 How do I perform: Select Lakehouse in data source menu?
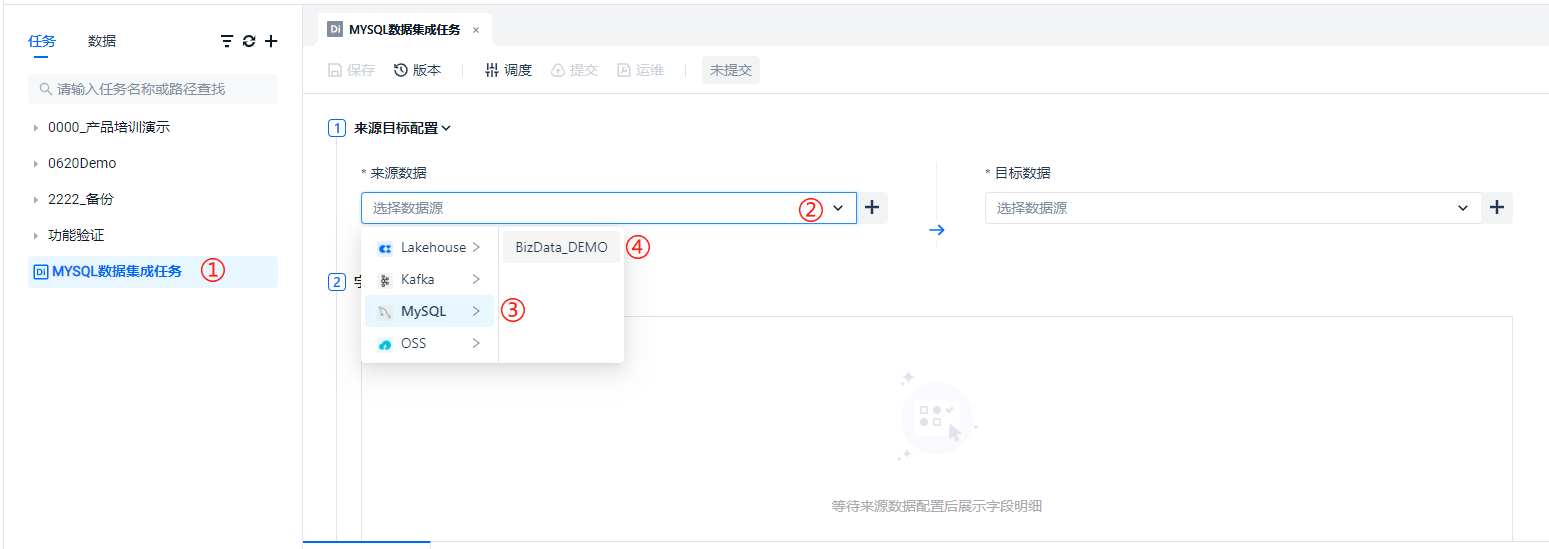[x=433, y=247]
